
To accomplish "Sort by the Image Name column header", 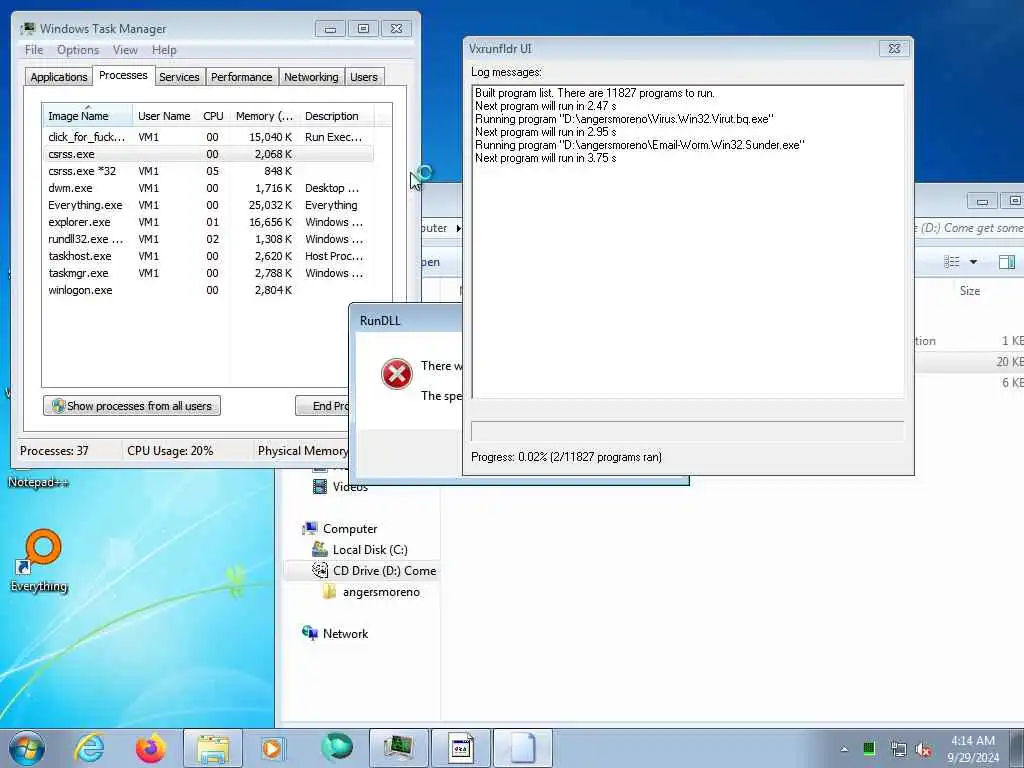I will pos(87,115).
